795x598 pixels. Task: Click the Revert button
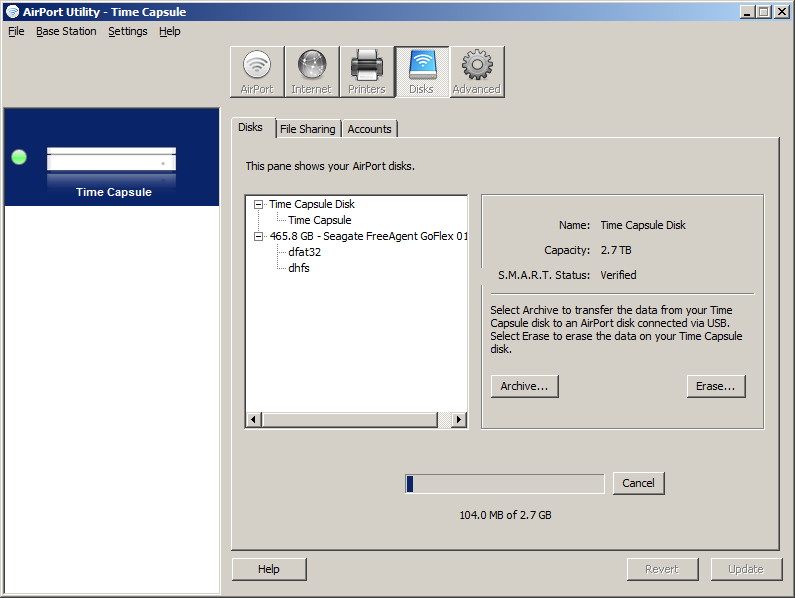coord(662,569)
